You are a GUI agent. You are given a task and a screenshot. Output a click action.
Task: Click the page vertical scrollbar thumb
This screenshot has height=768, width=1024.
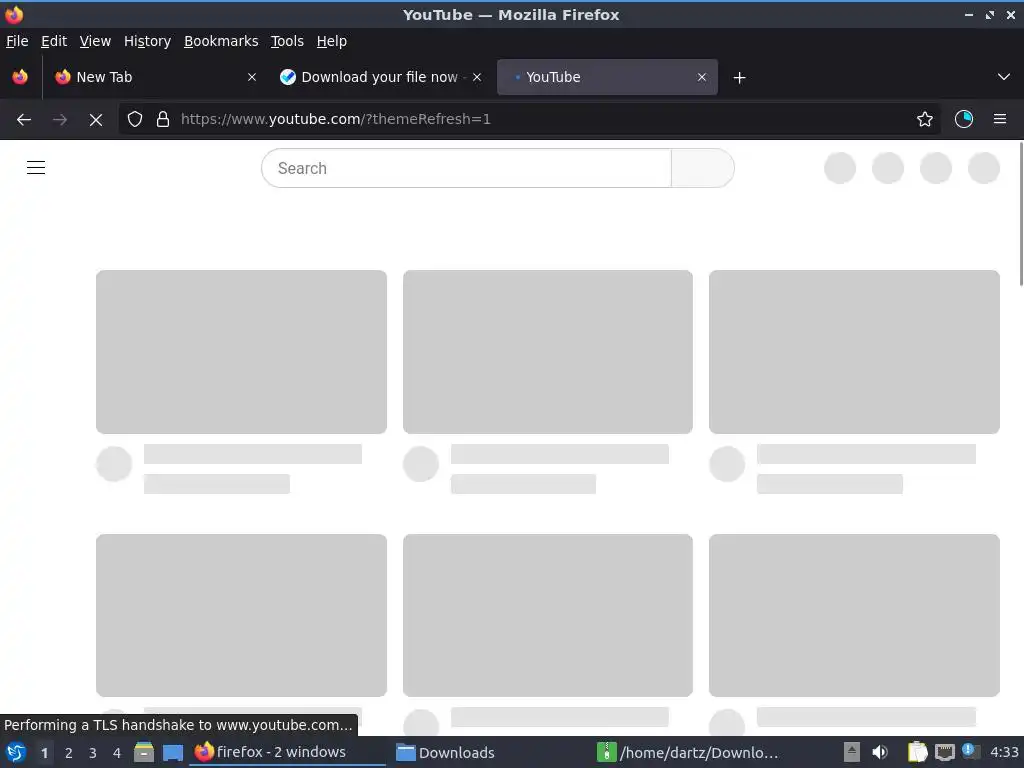point(1021,213)
